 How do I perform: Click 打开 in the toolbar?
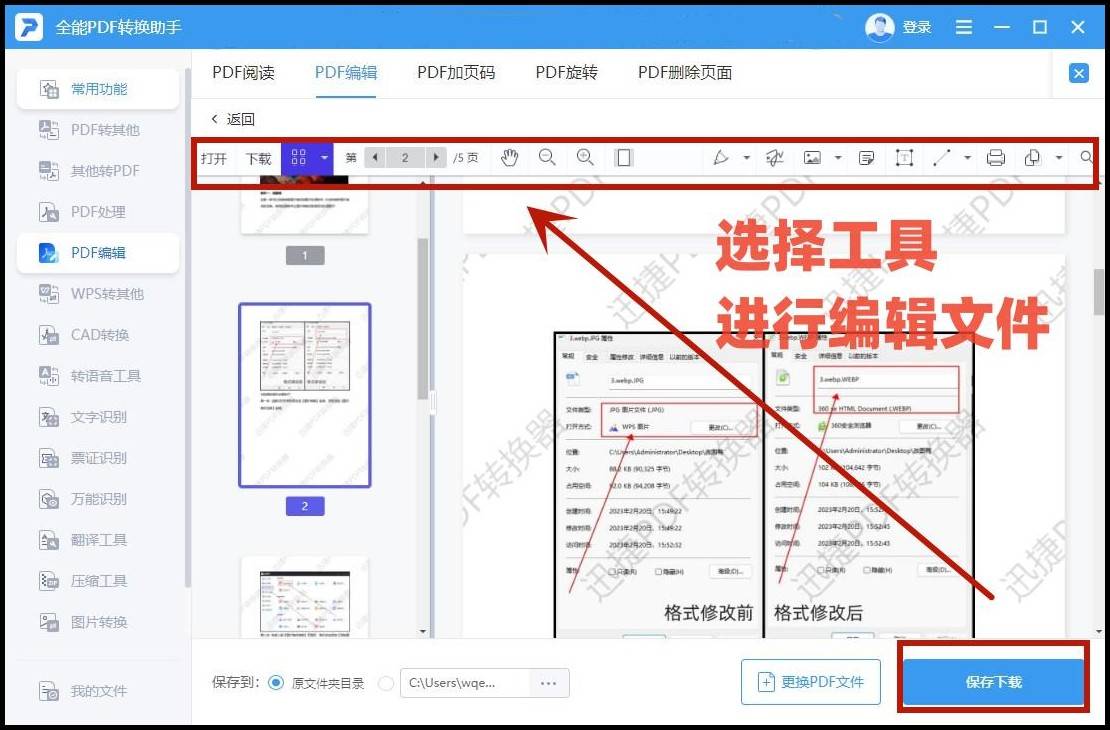[x=214, y=158]
